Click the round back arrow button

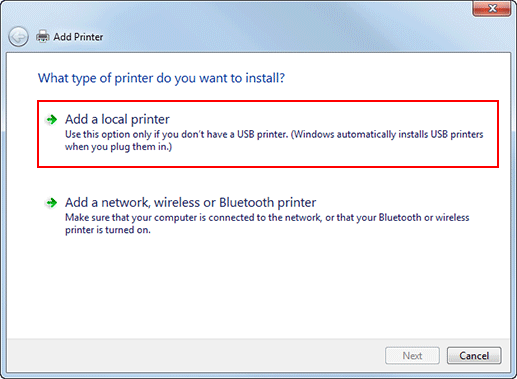point(18,37)
